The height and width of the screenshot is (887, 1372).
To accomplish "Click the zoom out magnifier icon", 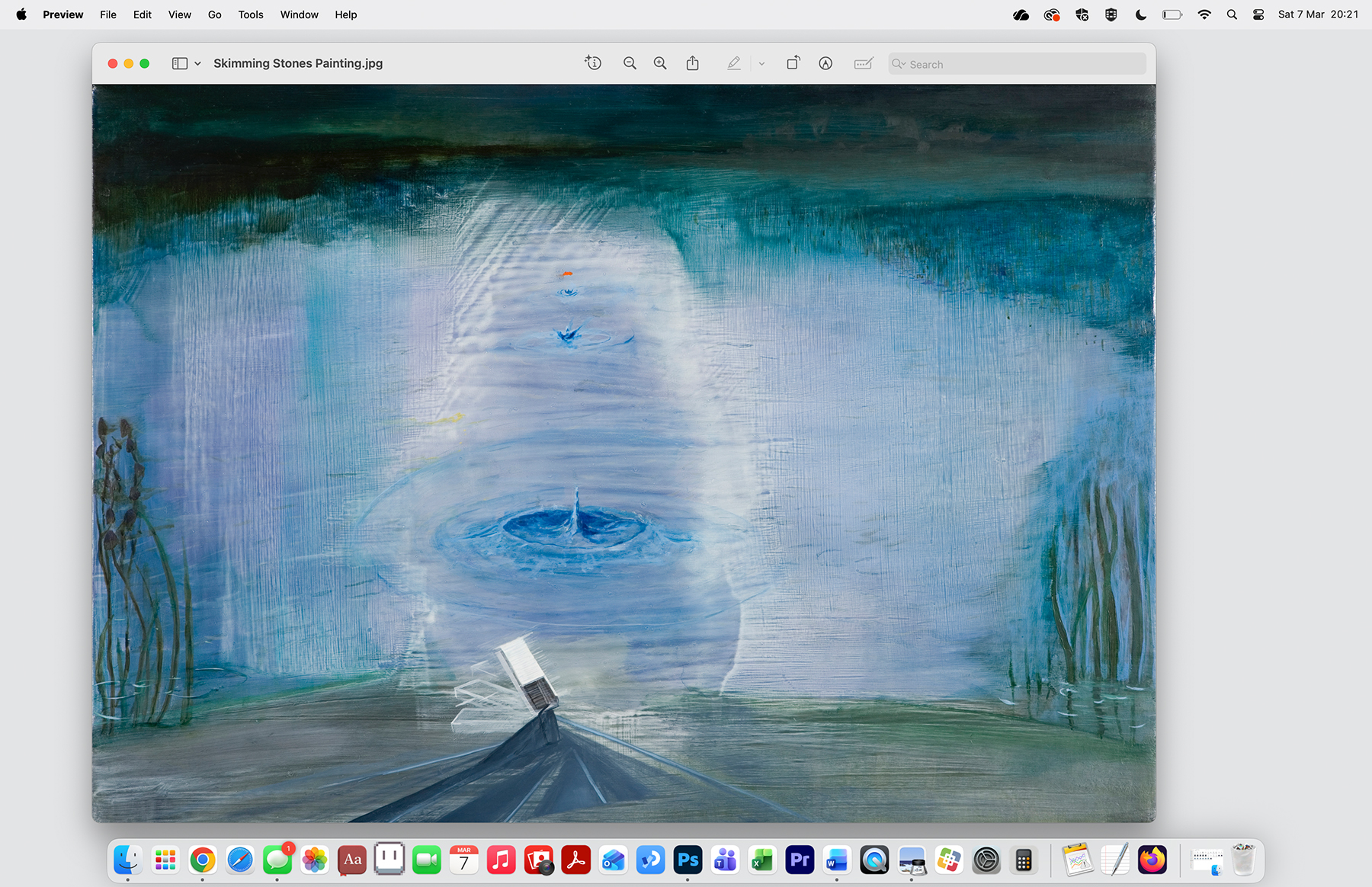I will click(630, 63).
